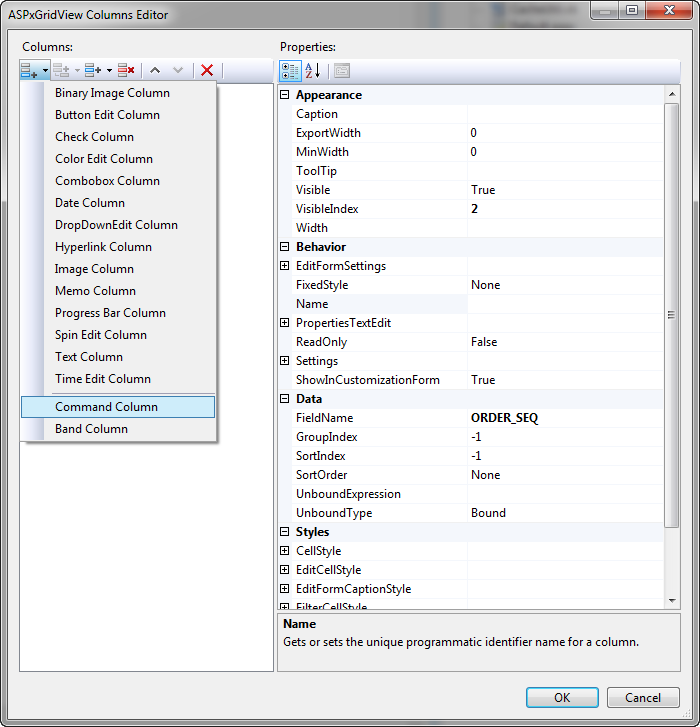This screenshot has width=700, height=727.
Task: Click the Cancel button
Action: [x=643, y=697]
